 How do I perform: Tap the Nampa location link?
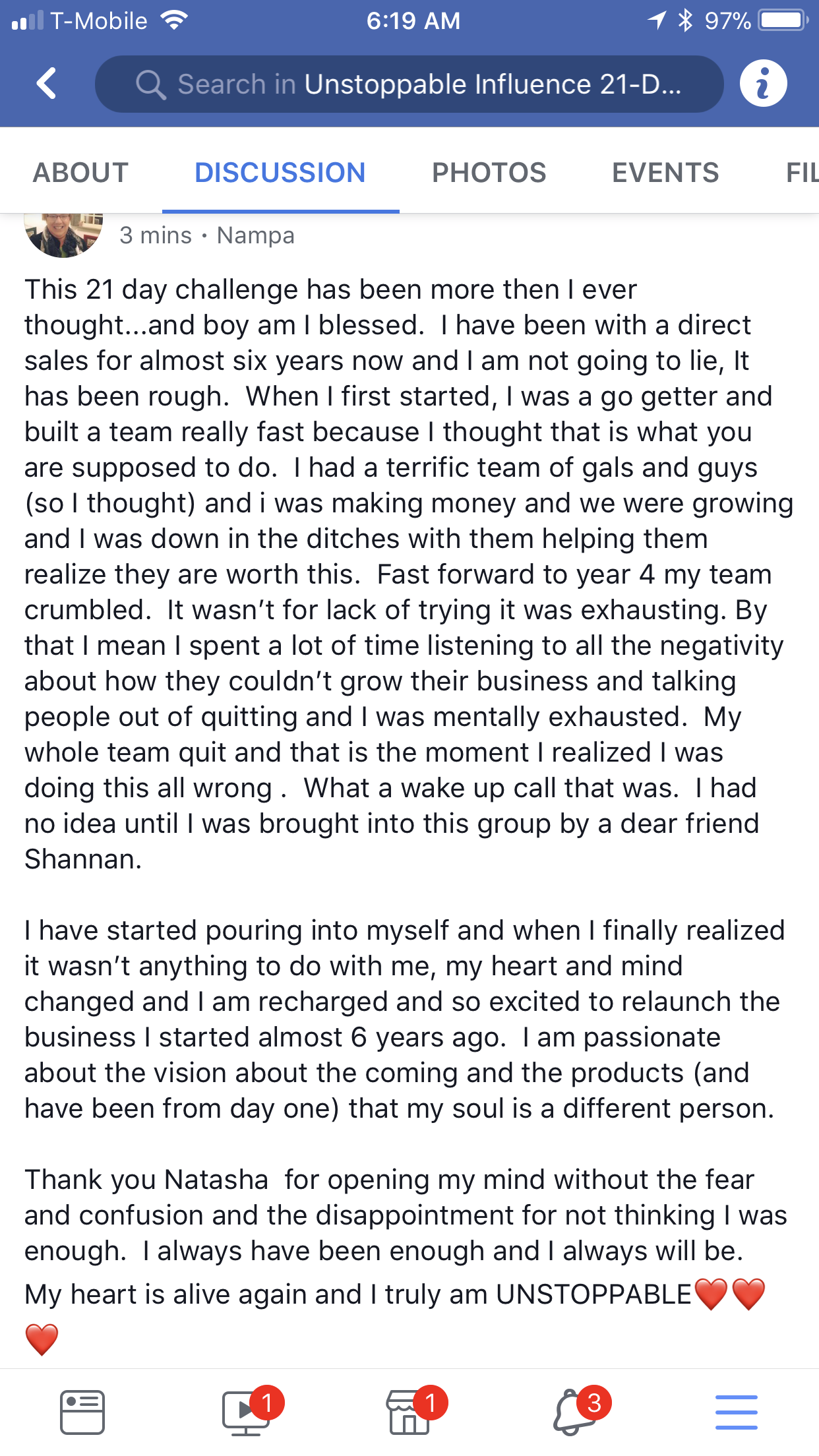point(255,235)
